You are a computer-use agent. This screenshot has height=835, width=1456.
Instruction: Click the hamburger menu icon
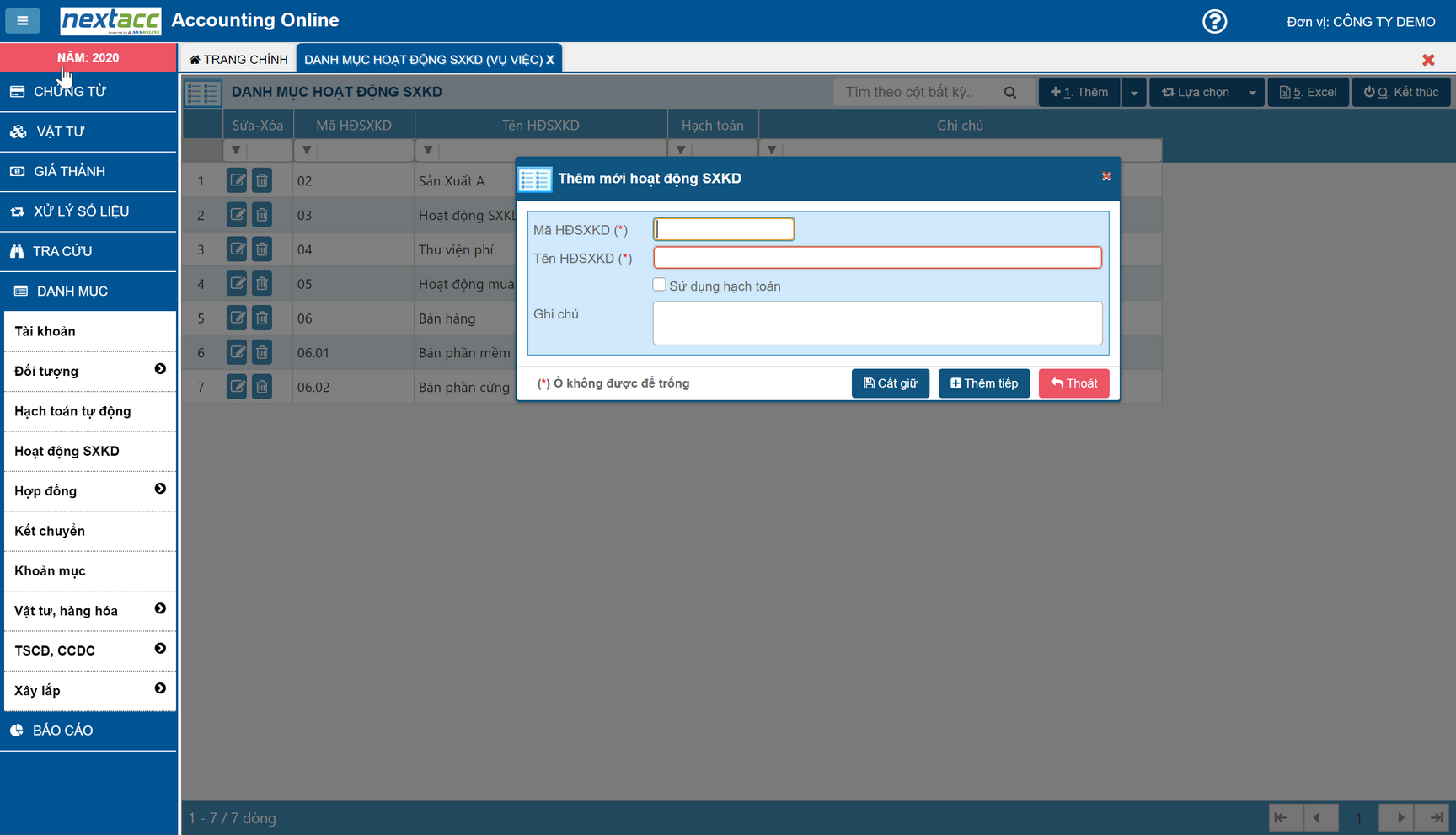pos(23,20)
